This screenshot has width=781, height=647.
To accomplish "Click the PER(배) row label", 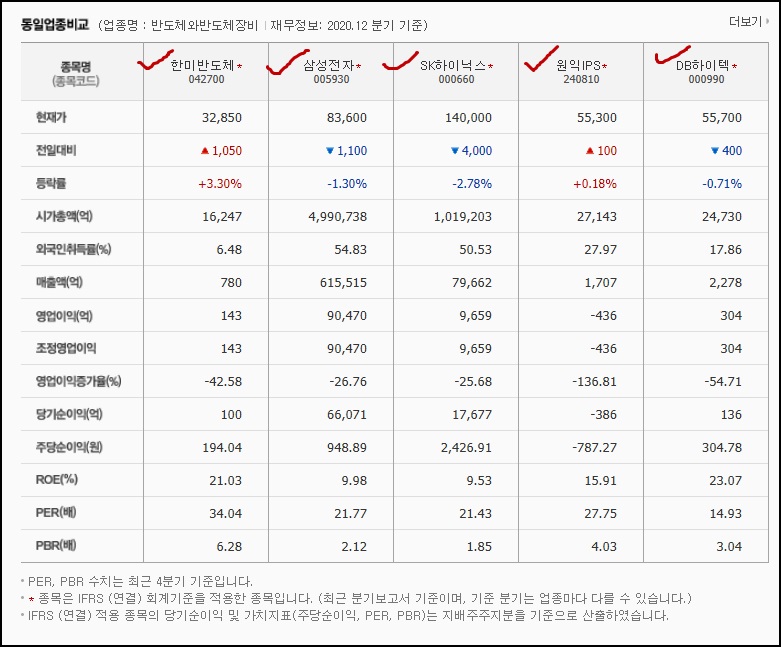I will point(56,513).
